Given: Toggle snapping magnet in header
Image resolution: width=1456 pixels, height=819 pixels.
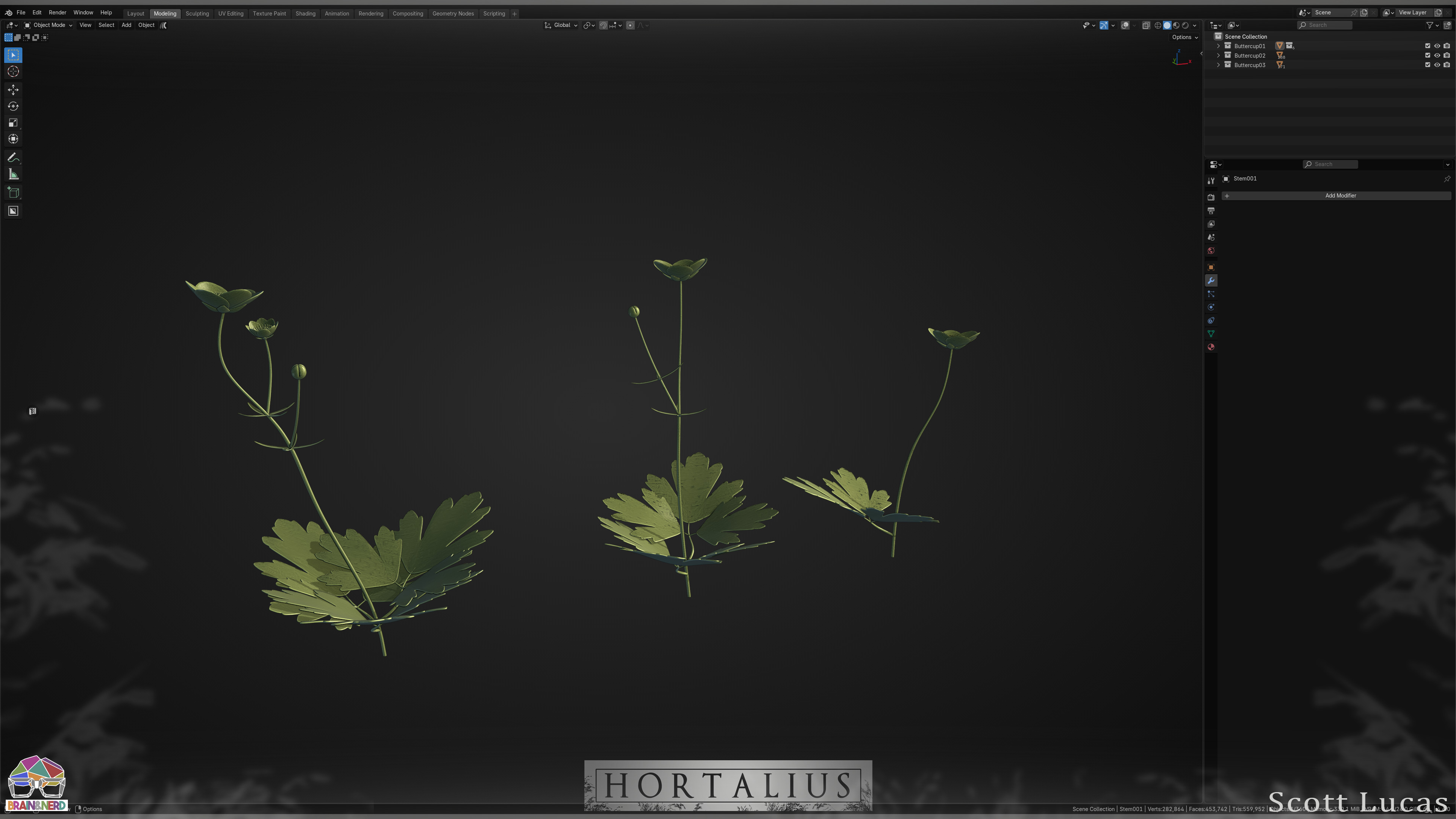Looking at the screenshot, I should [603, 25].
